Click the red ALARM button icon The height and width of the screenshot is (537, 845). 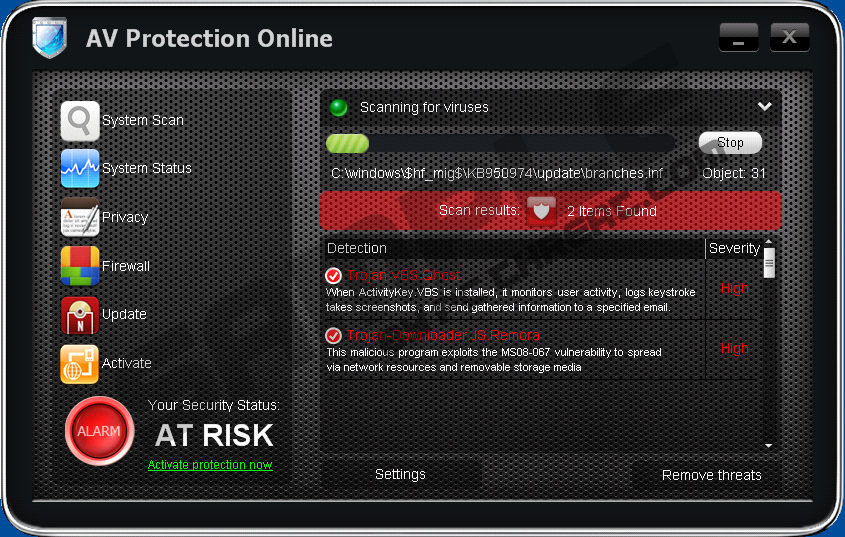[x=99, y=431]
